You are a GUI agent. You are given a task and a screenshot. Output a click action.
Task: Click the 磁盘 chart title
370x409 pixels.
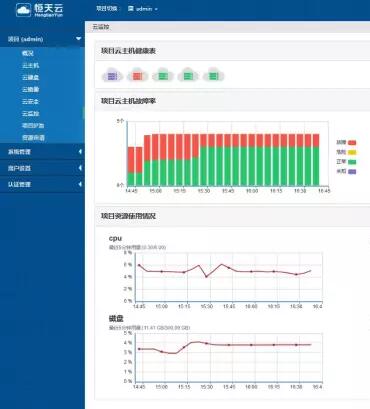point(116,319)
